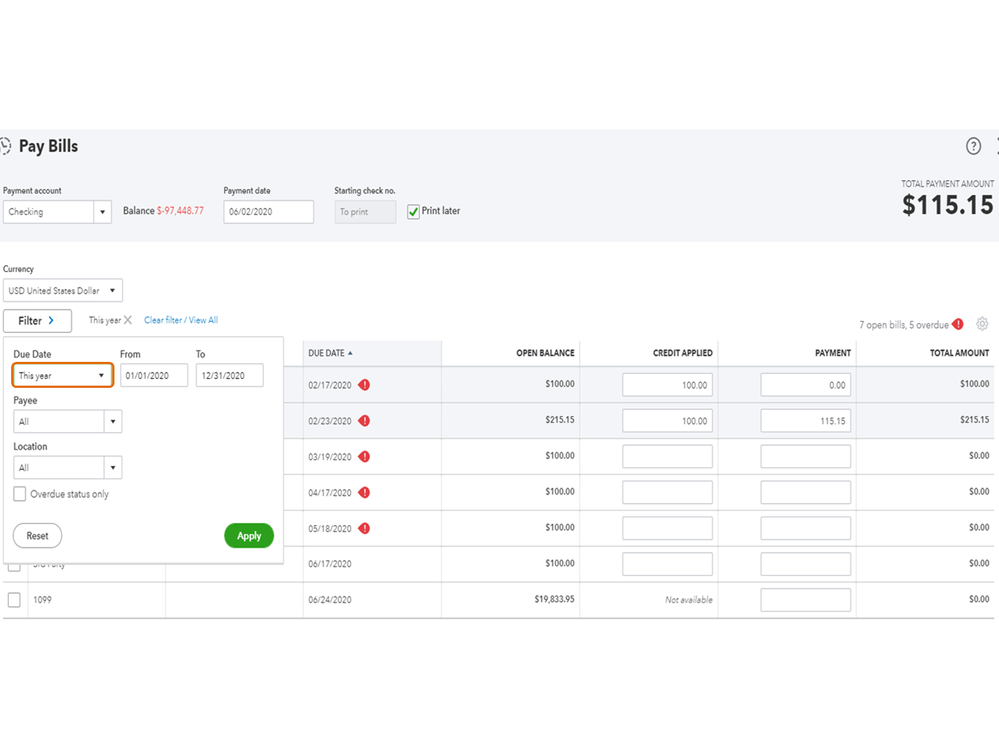This screenshot has width=999, height=749.
Task: Click the green Apply button
Action: tap(249, 536)
